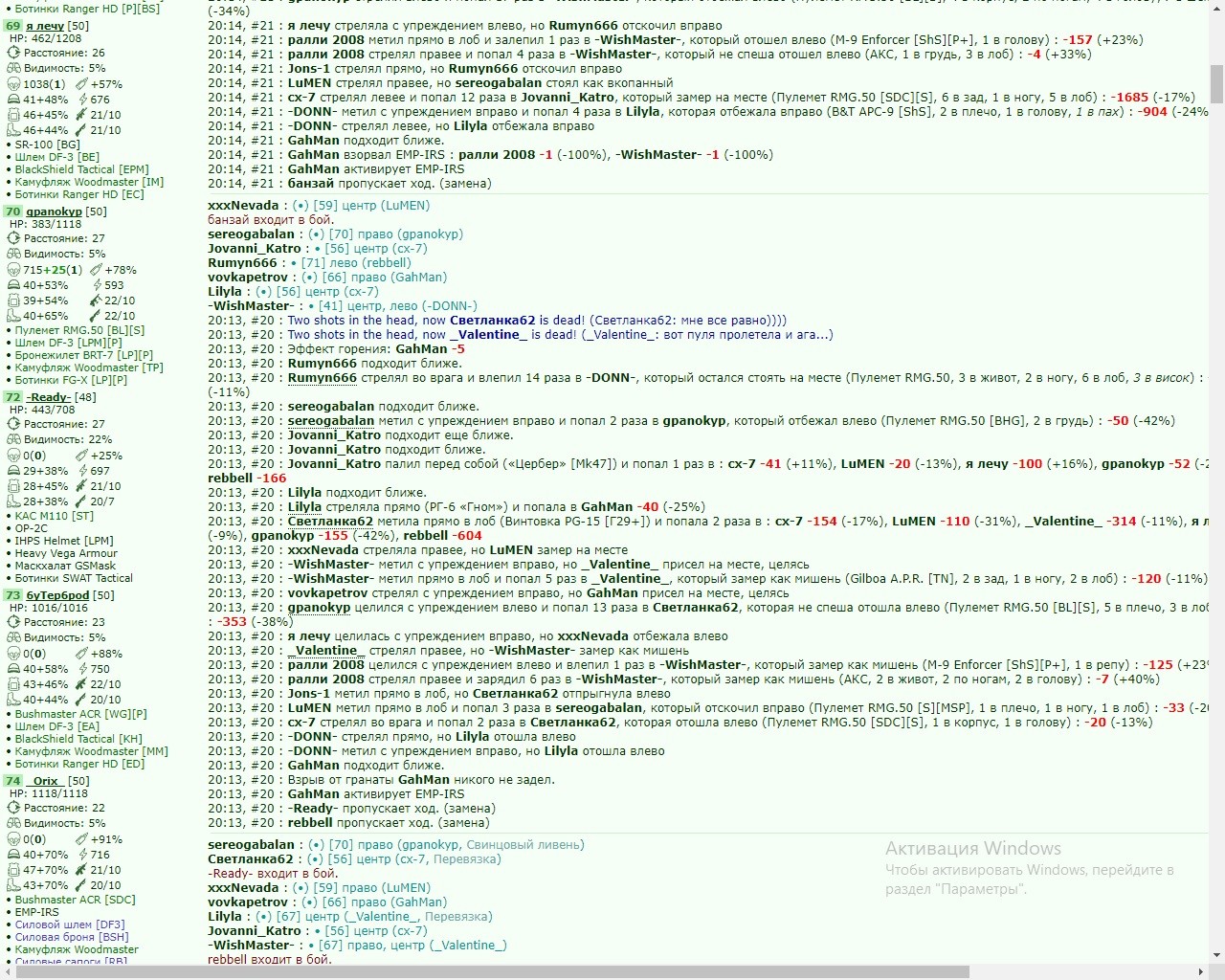Click the vest armor icon showing 46+45%
The width and height of the screenshot is (1225, 980).
tap(13, 115)
